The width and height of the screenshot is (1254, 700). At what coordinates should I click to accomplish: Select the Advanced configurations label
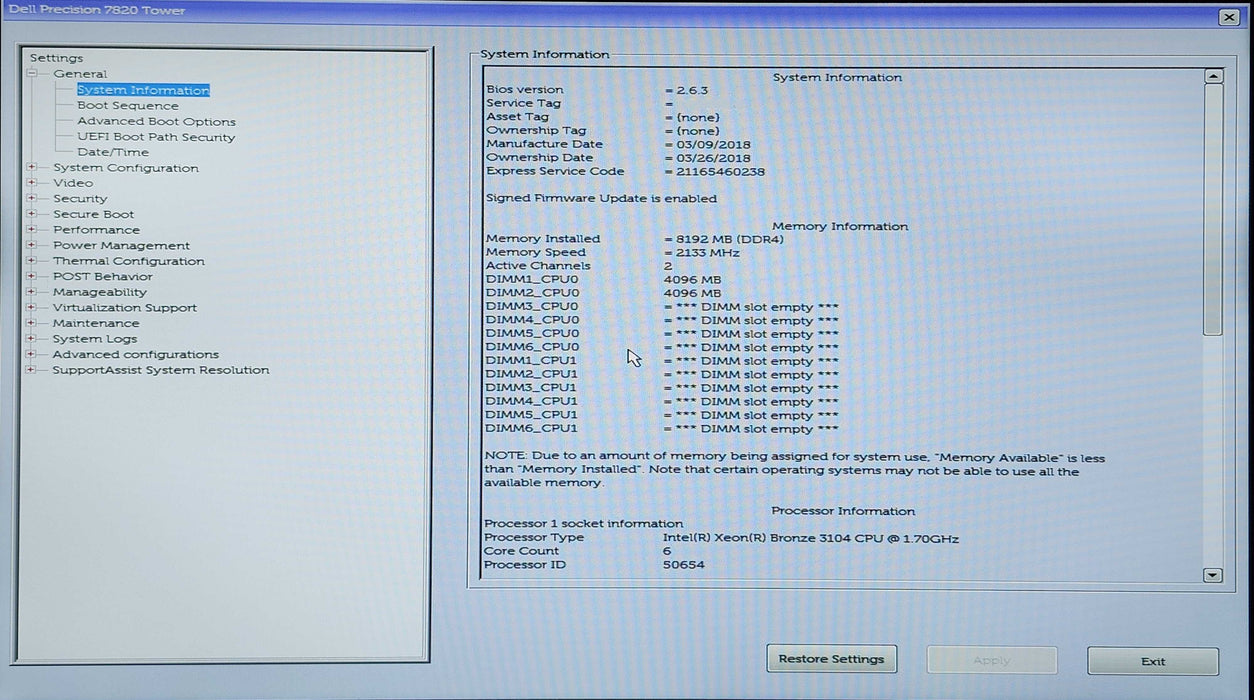tap(136, 354)
